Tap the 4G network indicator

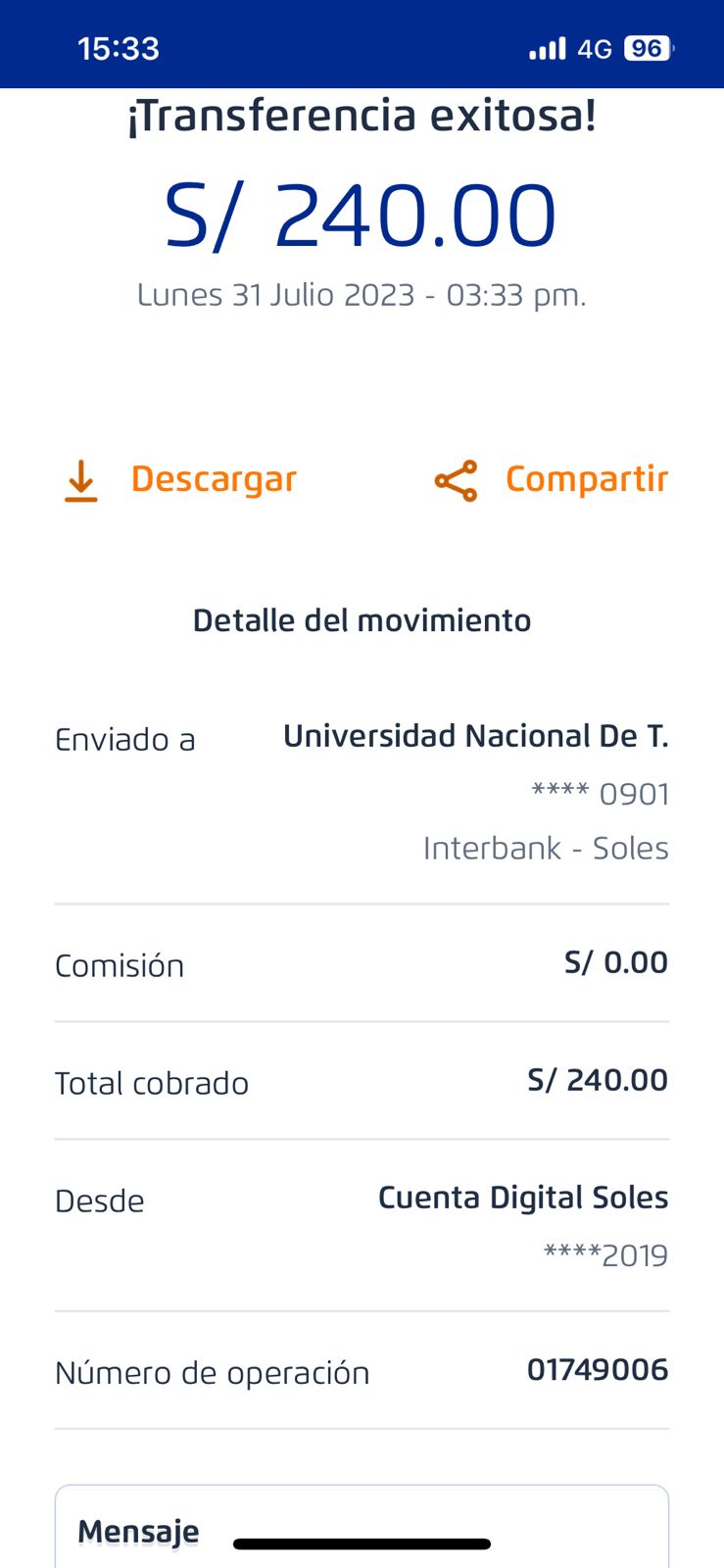point(595,49)
